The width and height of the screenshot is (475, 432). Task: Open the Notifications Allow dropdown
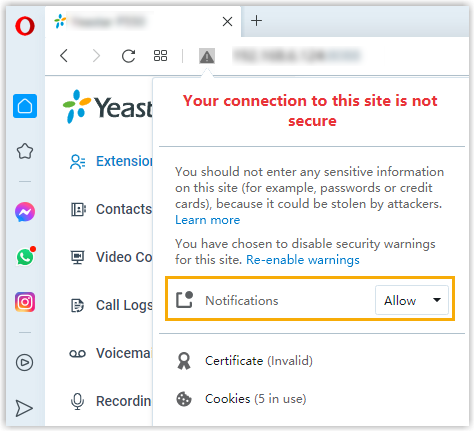click(x=412, y=300)
